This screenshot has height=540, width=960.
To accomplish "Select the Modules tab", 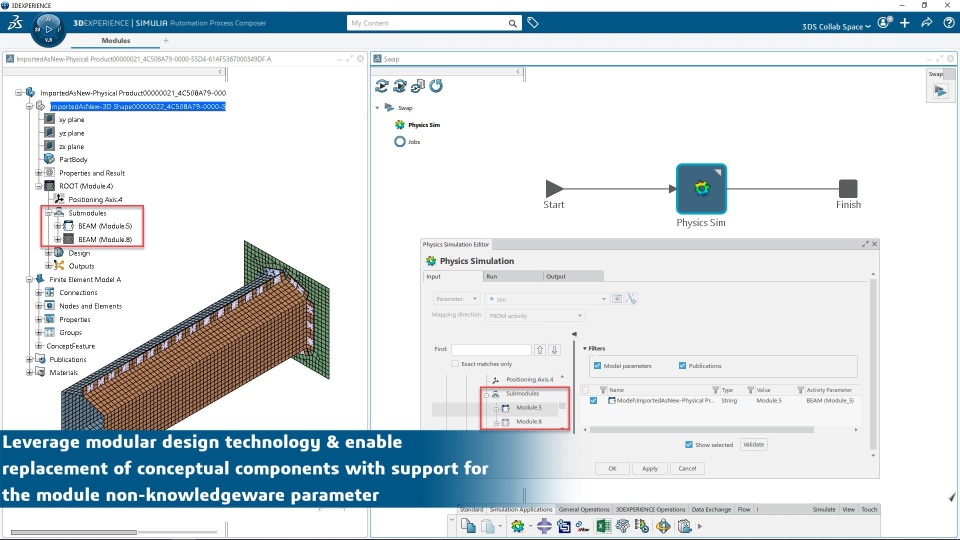I will tap(116, 40).
